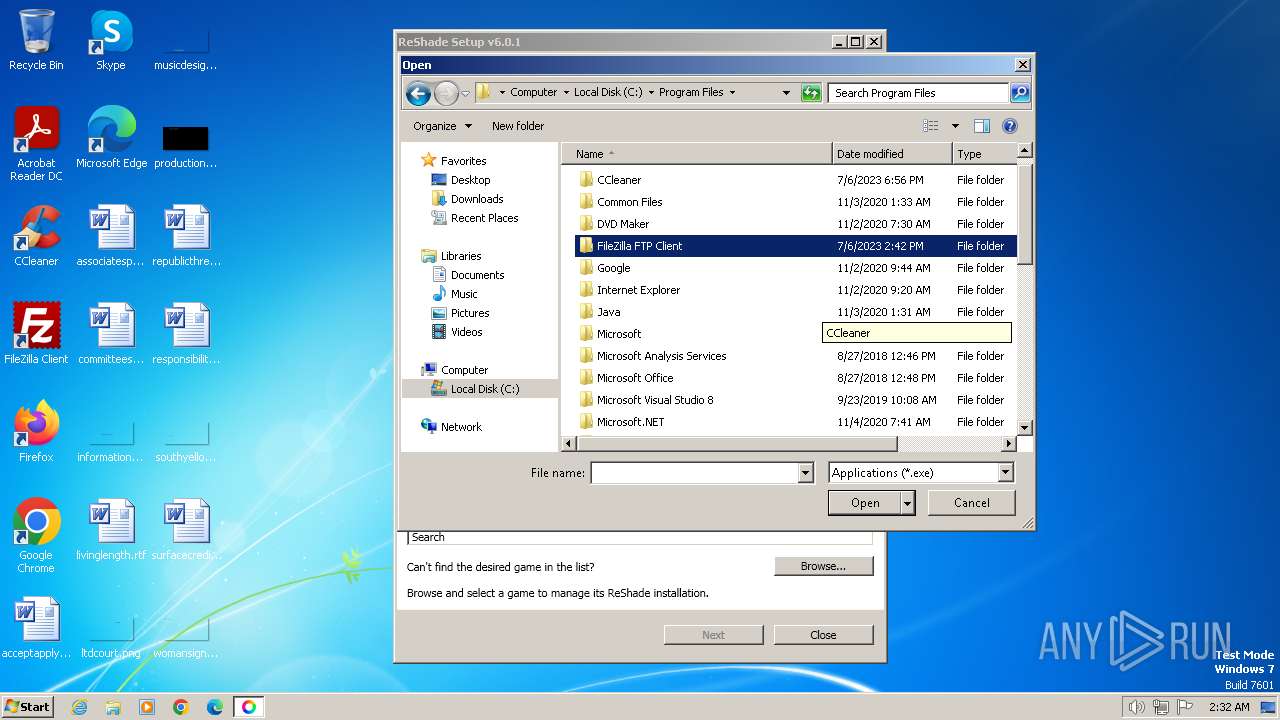
Task: Select Desktop under Favorites
Action: [470, 180]
